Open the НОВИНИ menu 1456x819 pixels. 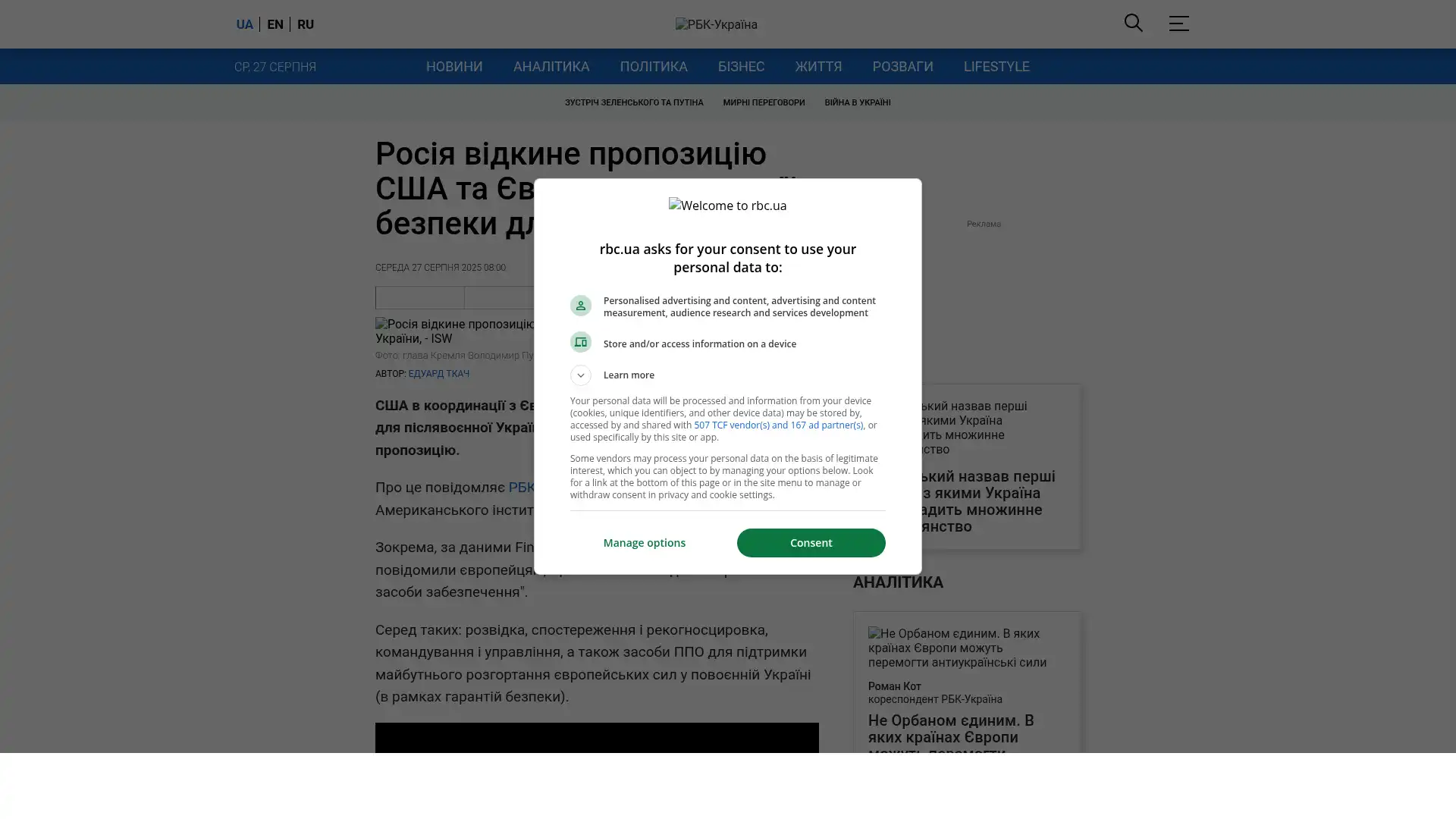pyautogui.click(x=453, y=67)
